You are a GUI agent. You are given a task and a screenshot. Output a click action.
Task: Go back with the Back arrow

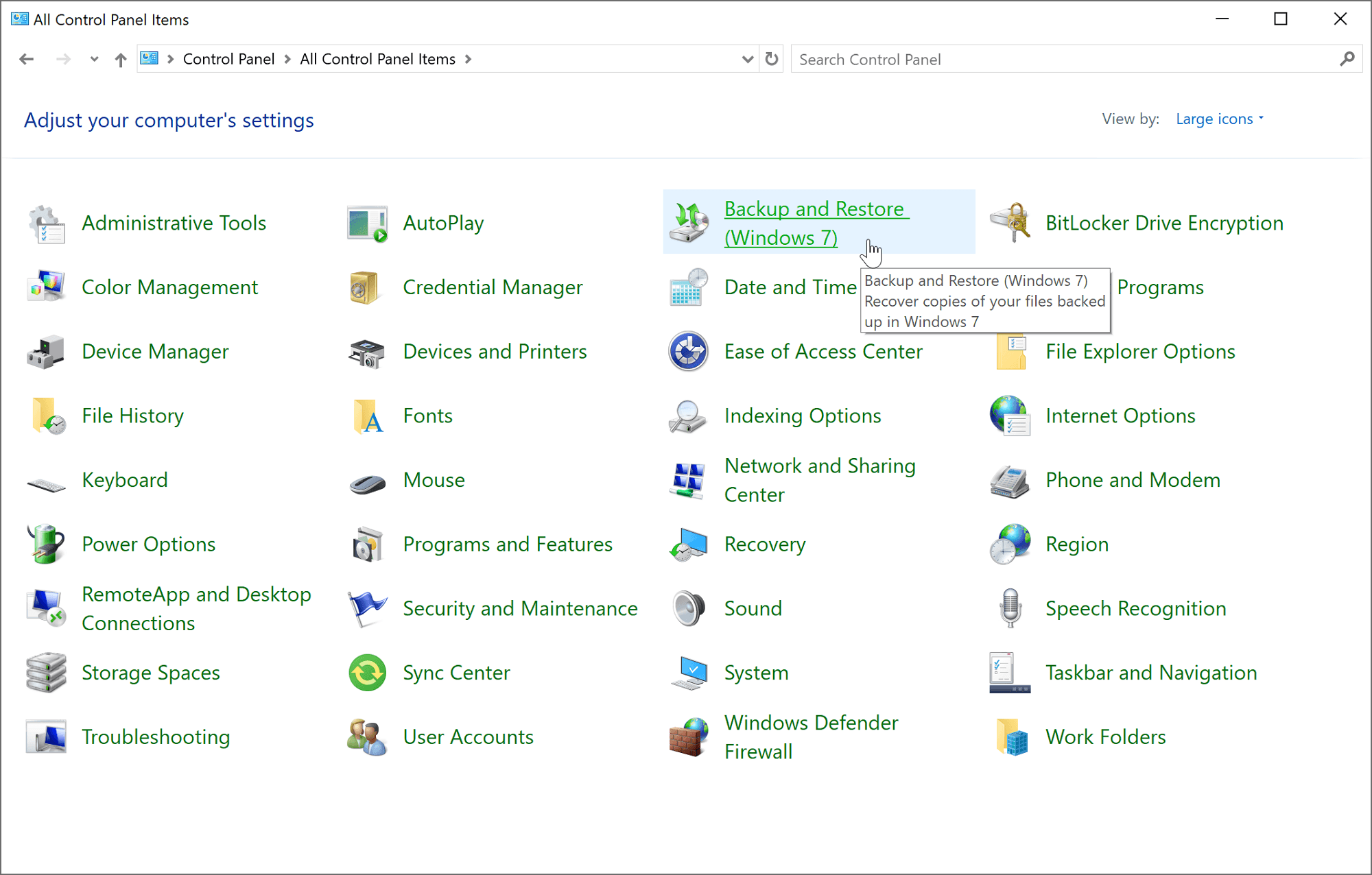(x=27, y=60)
